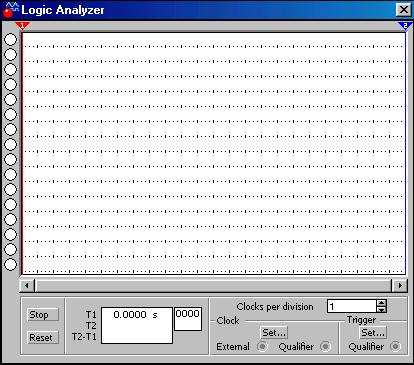Close the Logic Analyzer window
Image resolution: width=414 pixels, height=365 pixels.
coord(404,10)
